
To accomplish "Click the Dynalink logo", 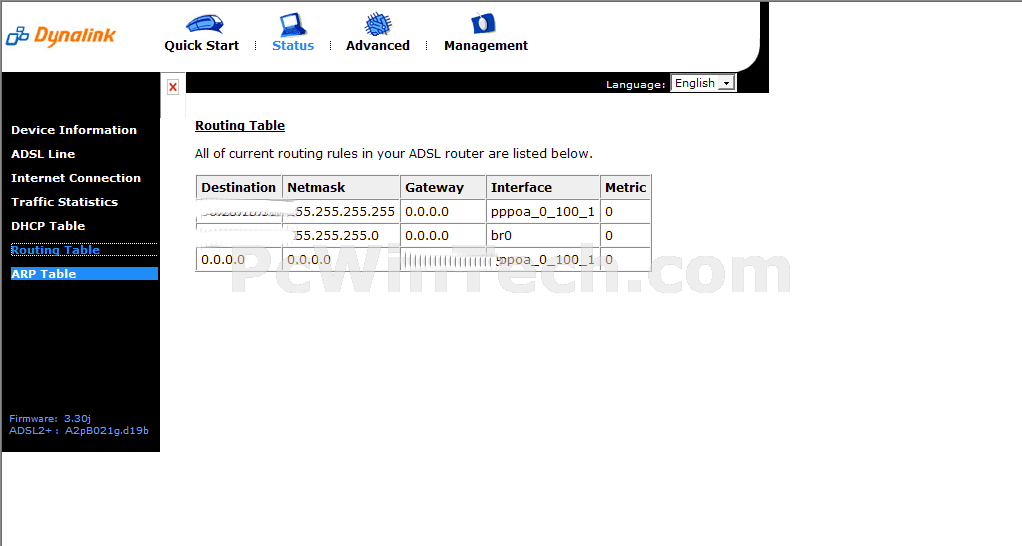I will point(61,36).
